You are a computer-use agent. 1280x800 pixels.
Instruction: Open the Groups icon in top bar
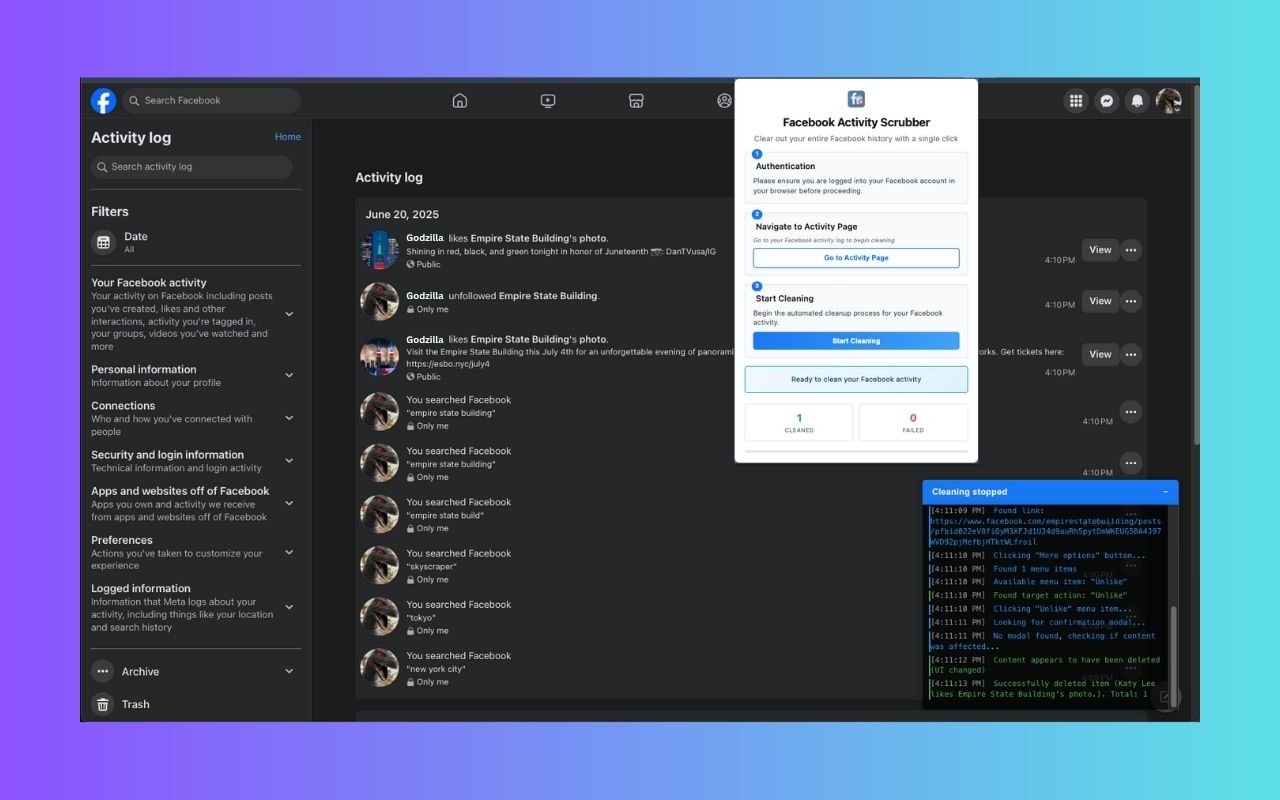pyautogui.click(x=724, y=100)
